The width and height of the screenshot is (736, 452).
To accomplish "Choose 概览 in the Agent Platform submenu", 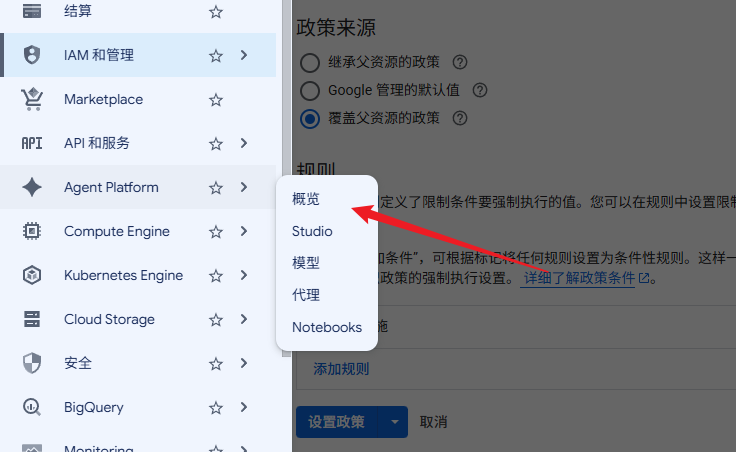I will pyautogui.click(x=306, y=199).
